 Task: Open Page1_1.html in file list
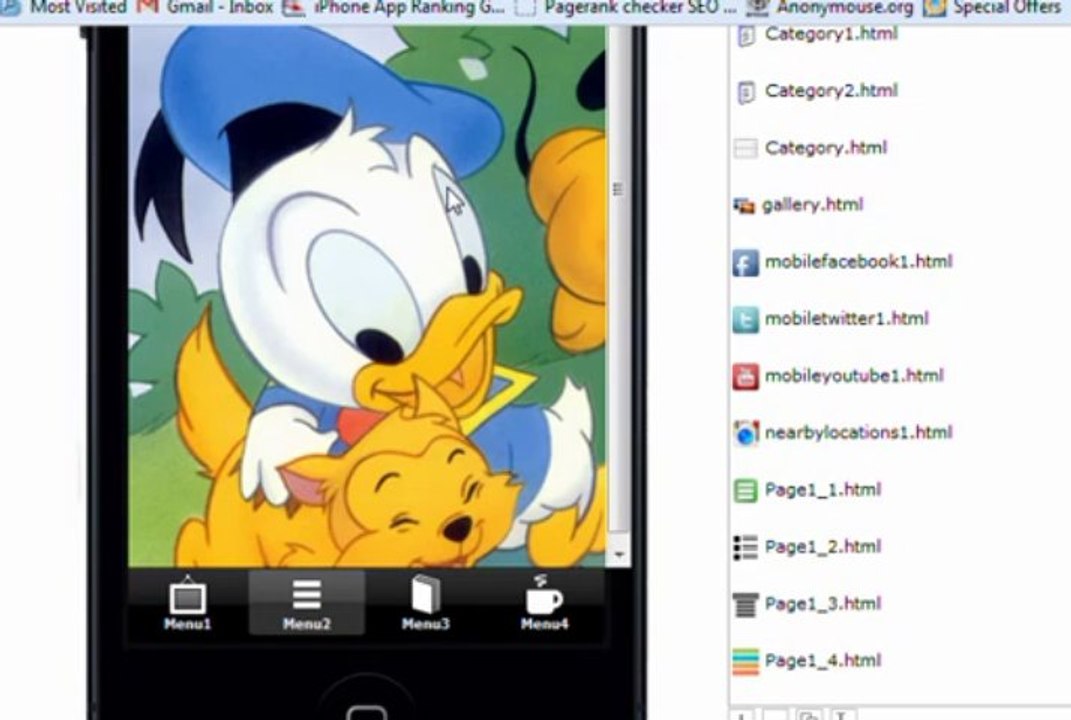point(823,490)
